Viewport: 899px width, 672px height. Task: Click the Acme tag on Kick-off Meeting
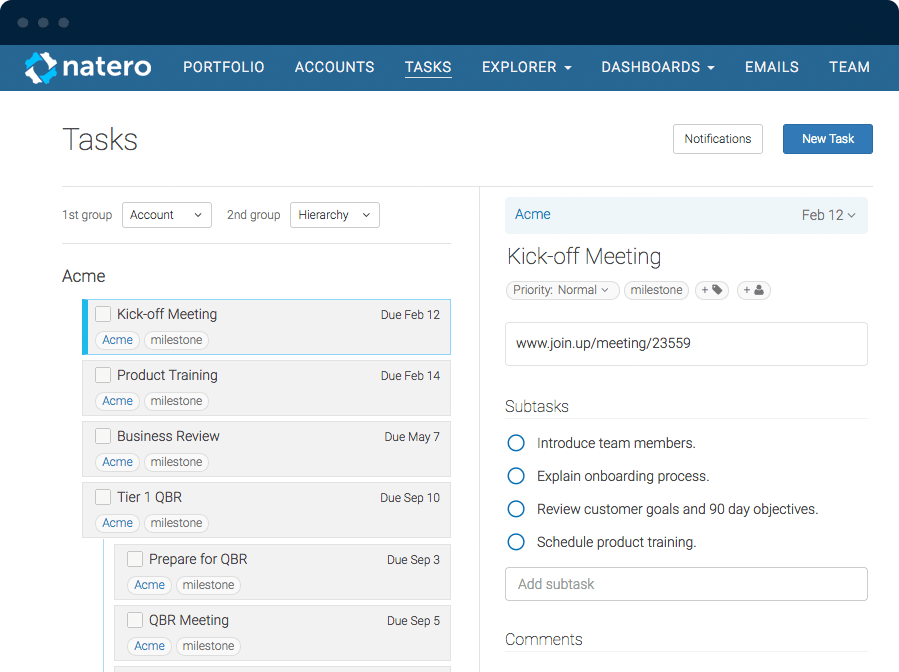pyautogui.click(x=118, y=340)
